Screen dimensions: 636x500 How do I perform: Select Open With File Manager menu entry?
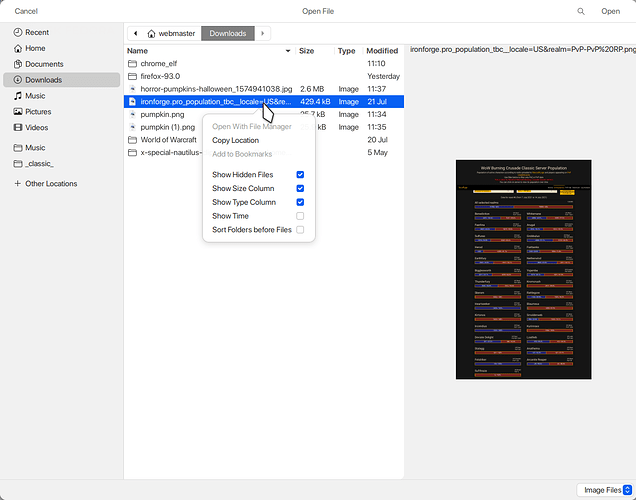point(252,127)
